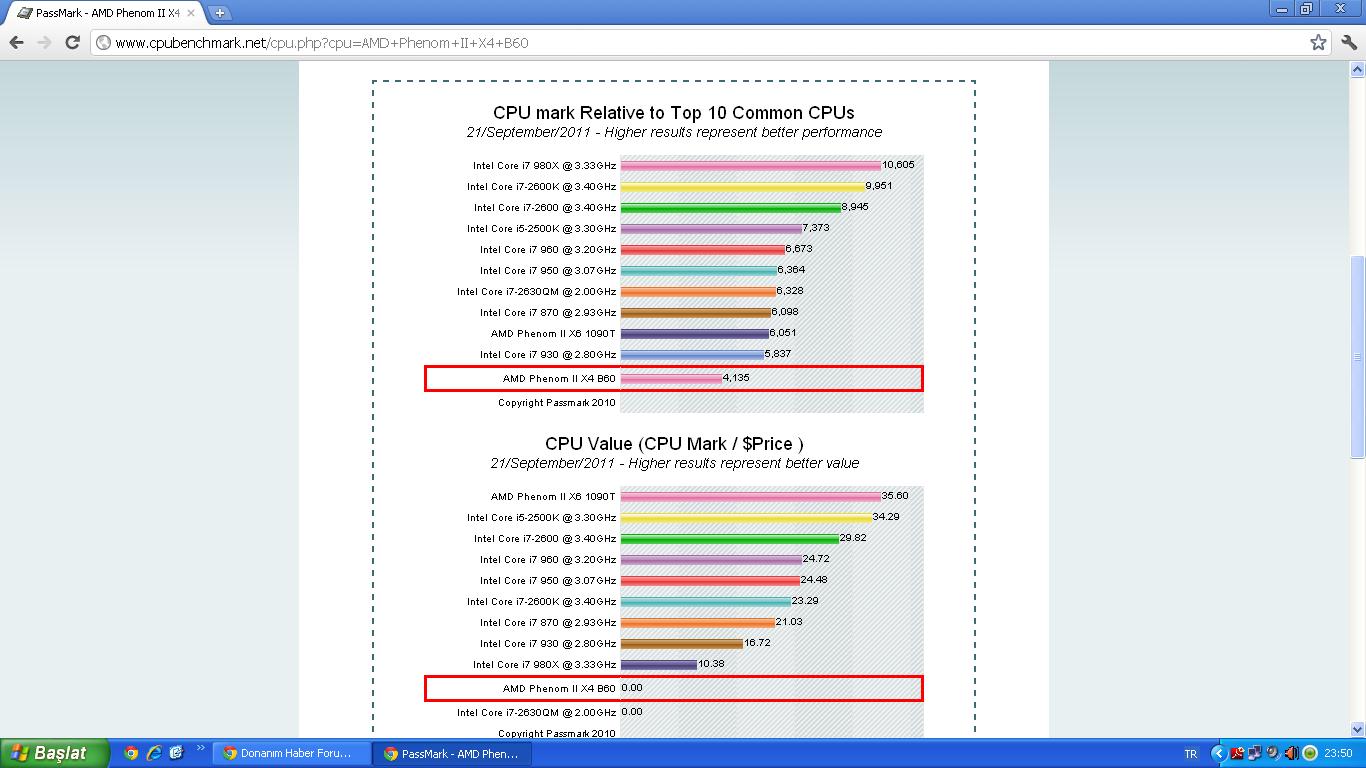The height and width of the screenshot is (768, 1366).
Task: Click 'Intel Core i7 980X' label in CPU mark chart
Action: (x=544, y=166)
